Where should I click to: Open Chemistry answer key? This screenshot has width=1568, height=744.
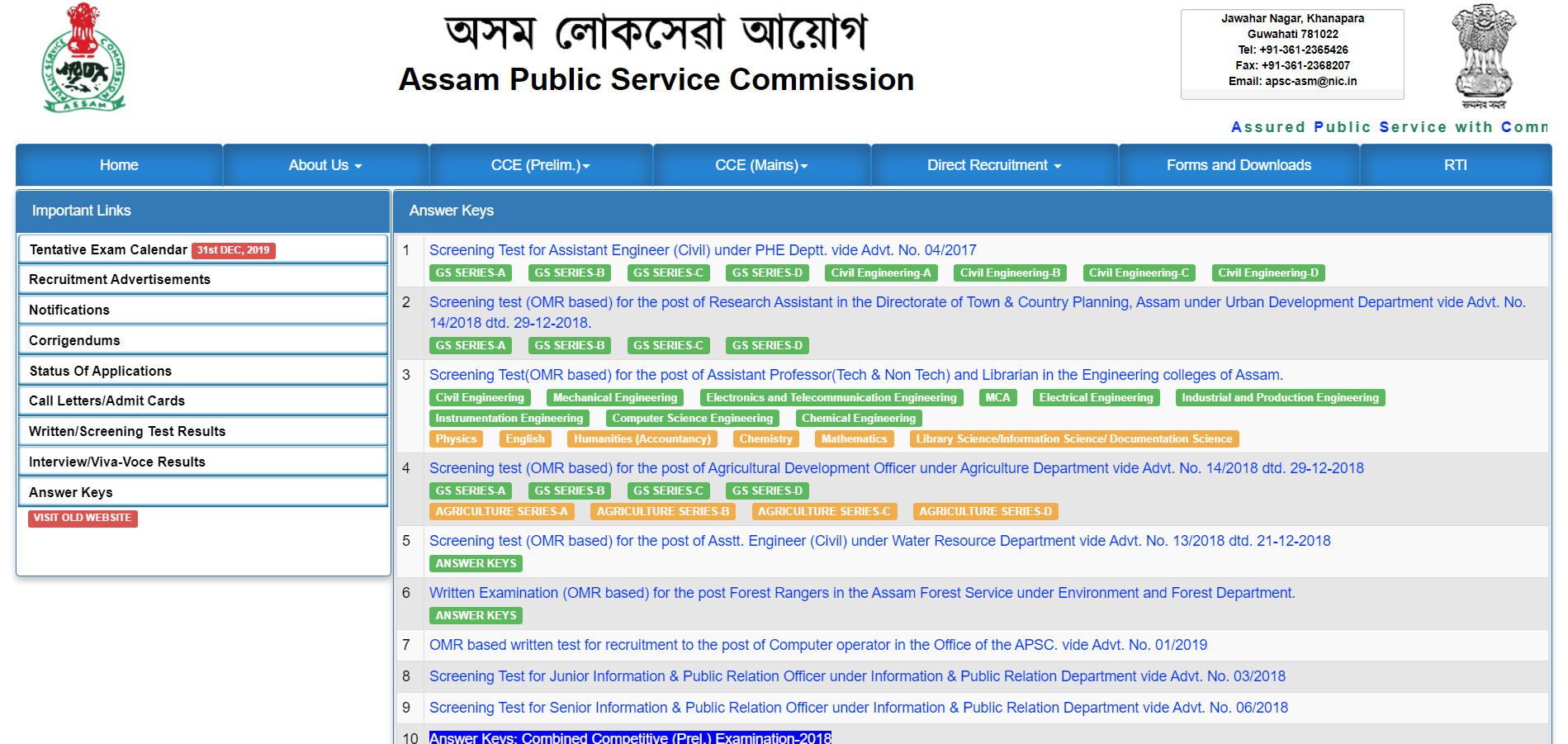coord(766,438)
